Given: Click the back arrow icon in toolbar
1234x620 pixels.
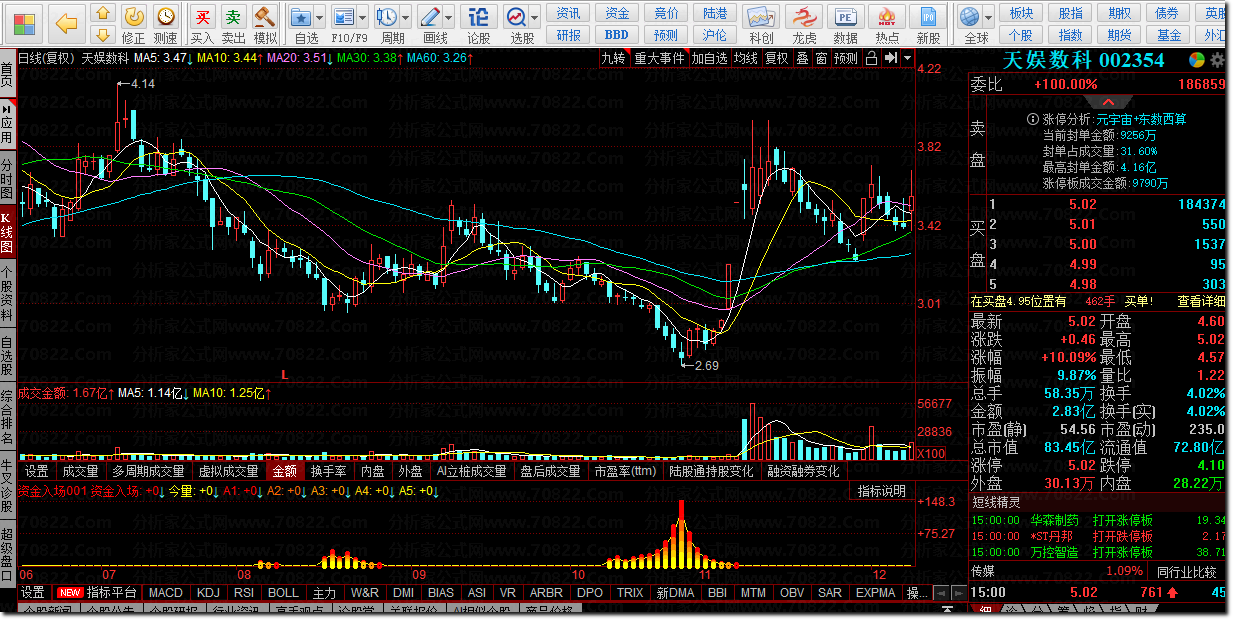Looking at the screenshot, I should coord(66,22).
